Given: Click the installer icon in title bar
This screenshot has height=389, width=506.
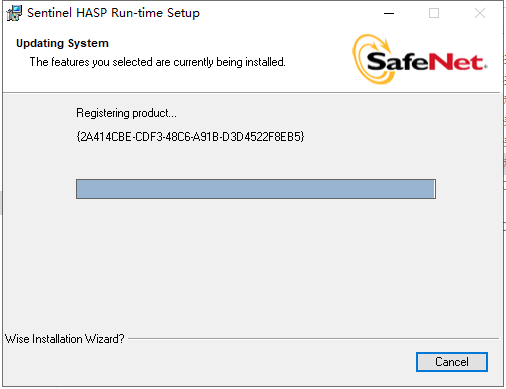Looking at the screenshot, I should coord(14,13).
